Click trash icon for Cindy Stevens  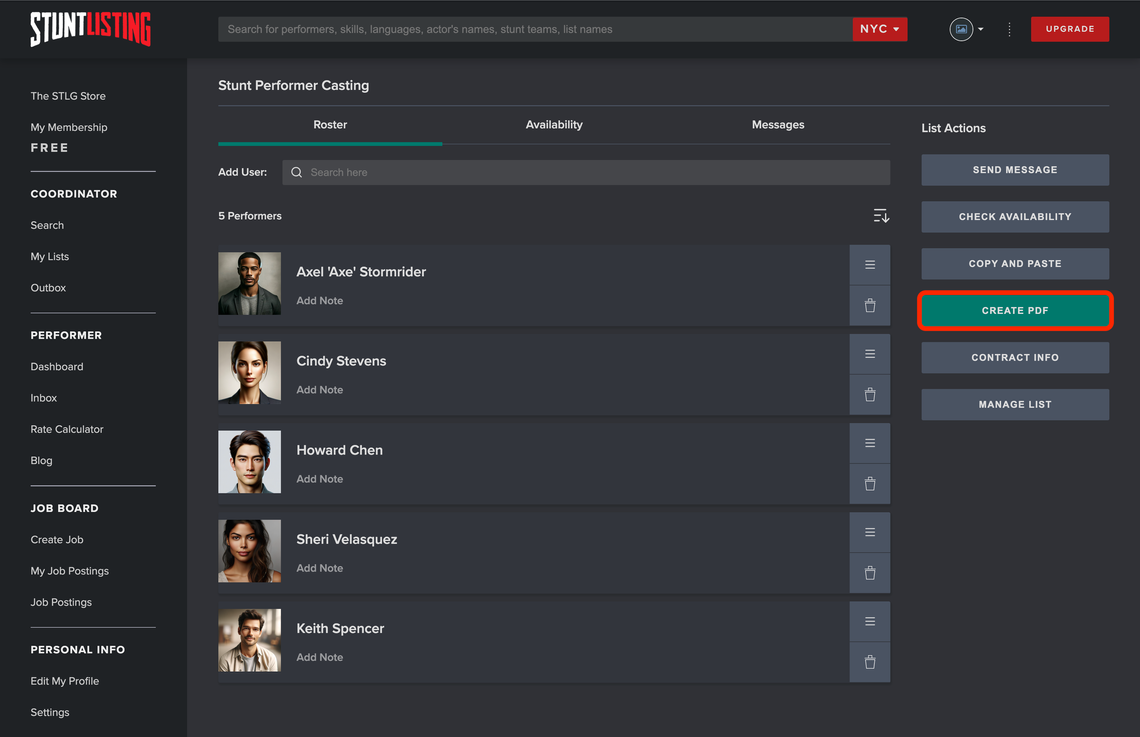(869, 395)
